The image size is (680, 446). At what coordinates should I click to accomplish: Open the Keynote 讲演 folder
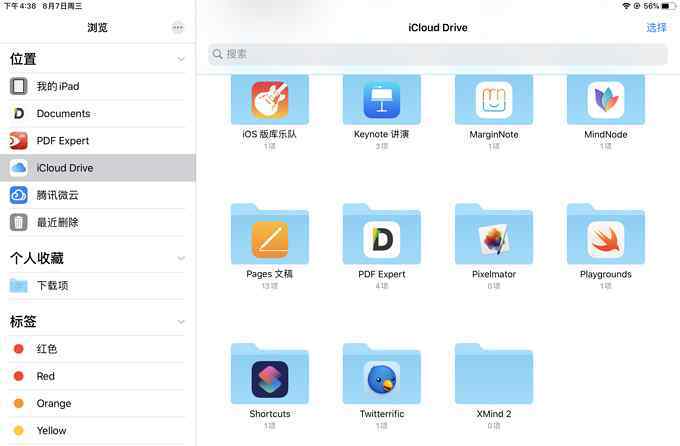(382, 99)
